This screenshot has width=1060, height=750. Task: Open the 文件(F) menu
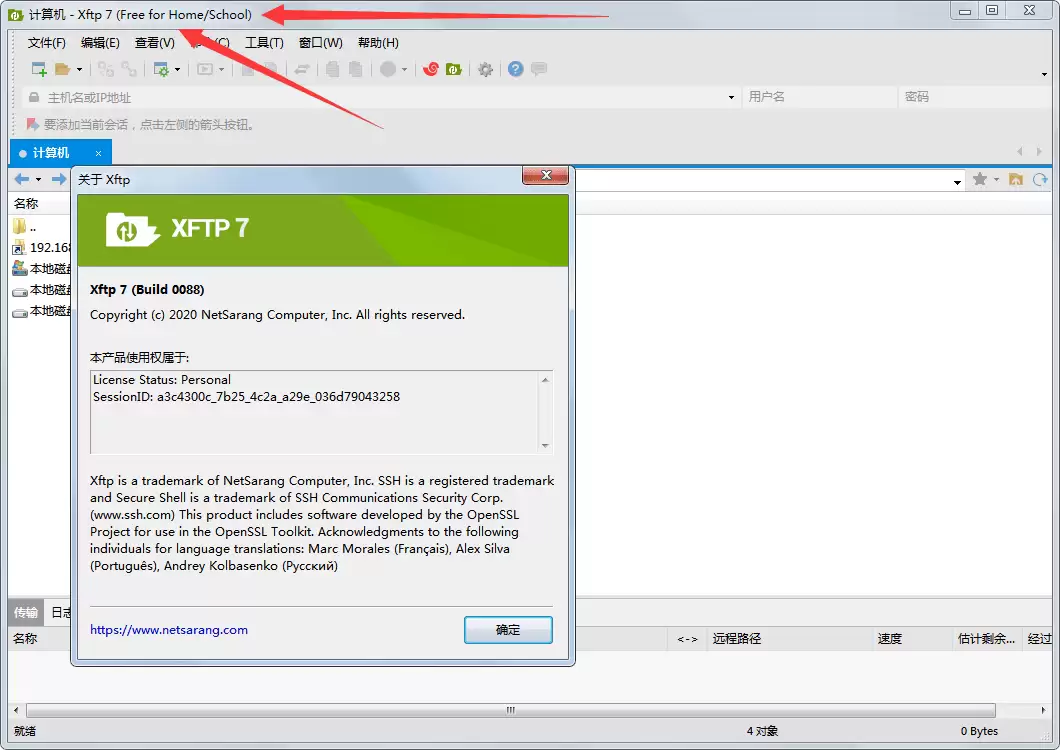(47, 43)
